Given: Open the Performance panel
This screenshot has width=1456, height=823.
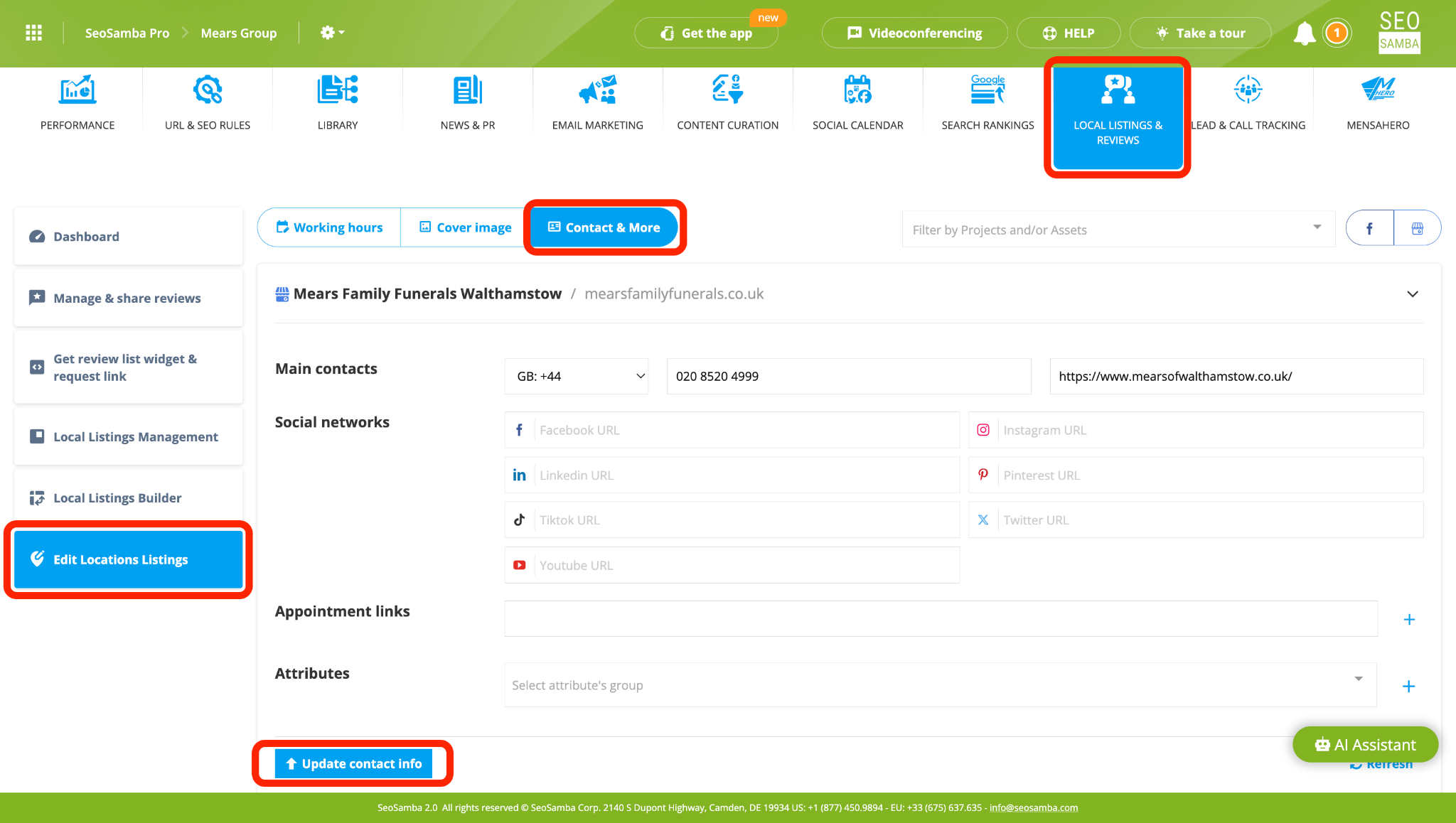Looking at the screenshot, I should 77,103.
